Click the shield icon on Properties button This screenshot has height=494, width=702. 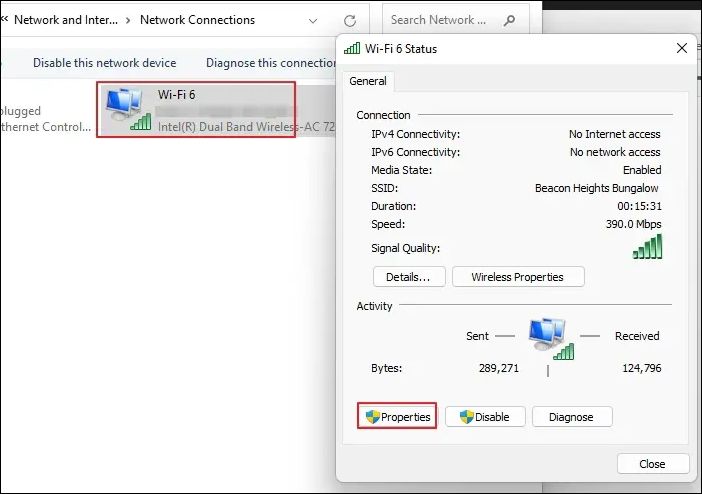point(372,417)
